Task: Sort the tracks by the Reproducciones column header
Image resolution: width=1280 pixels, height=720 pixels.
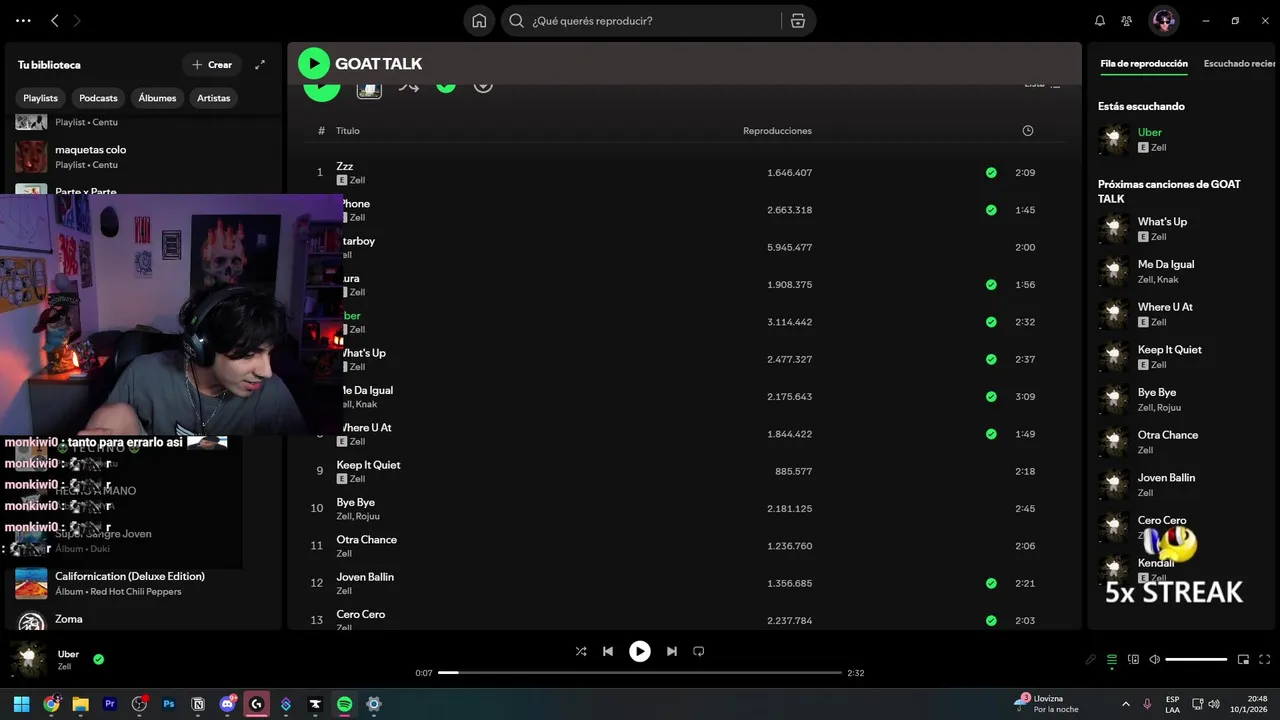Action: click(777, 131)
